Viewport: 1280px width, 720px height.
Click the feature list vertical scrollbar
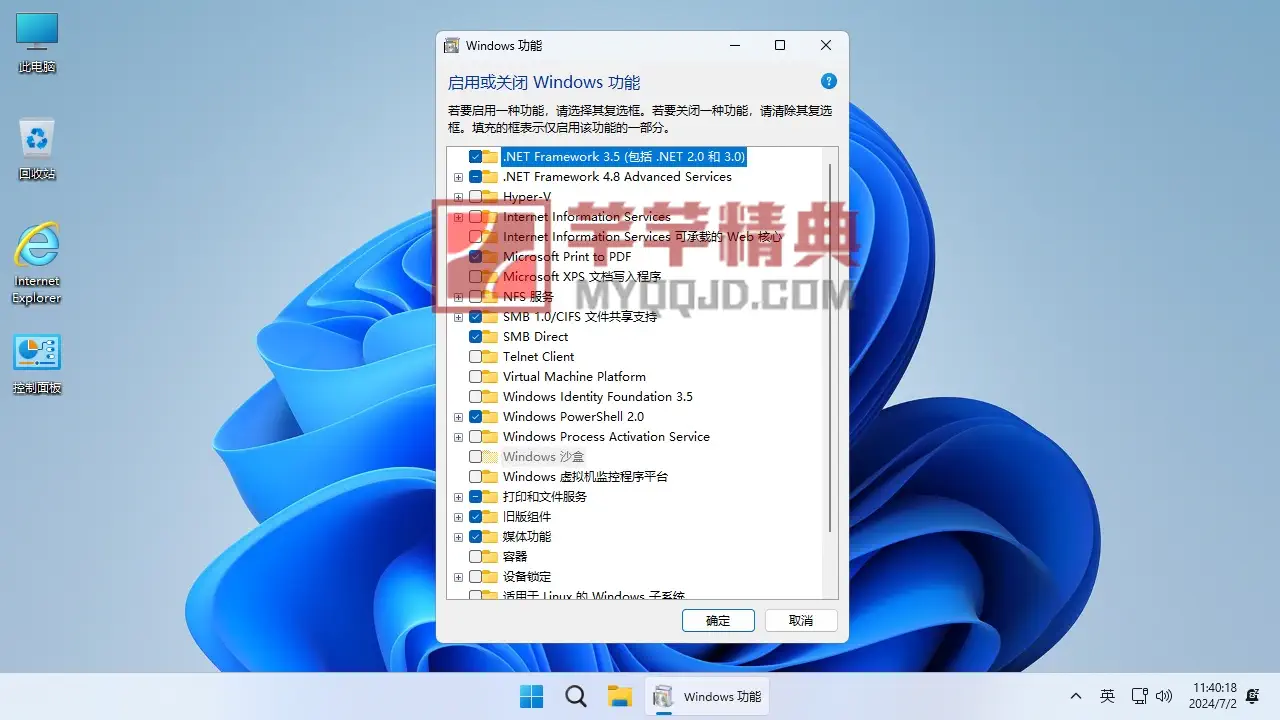(x=830, y=350)
